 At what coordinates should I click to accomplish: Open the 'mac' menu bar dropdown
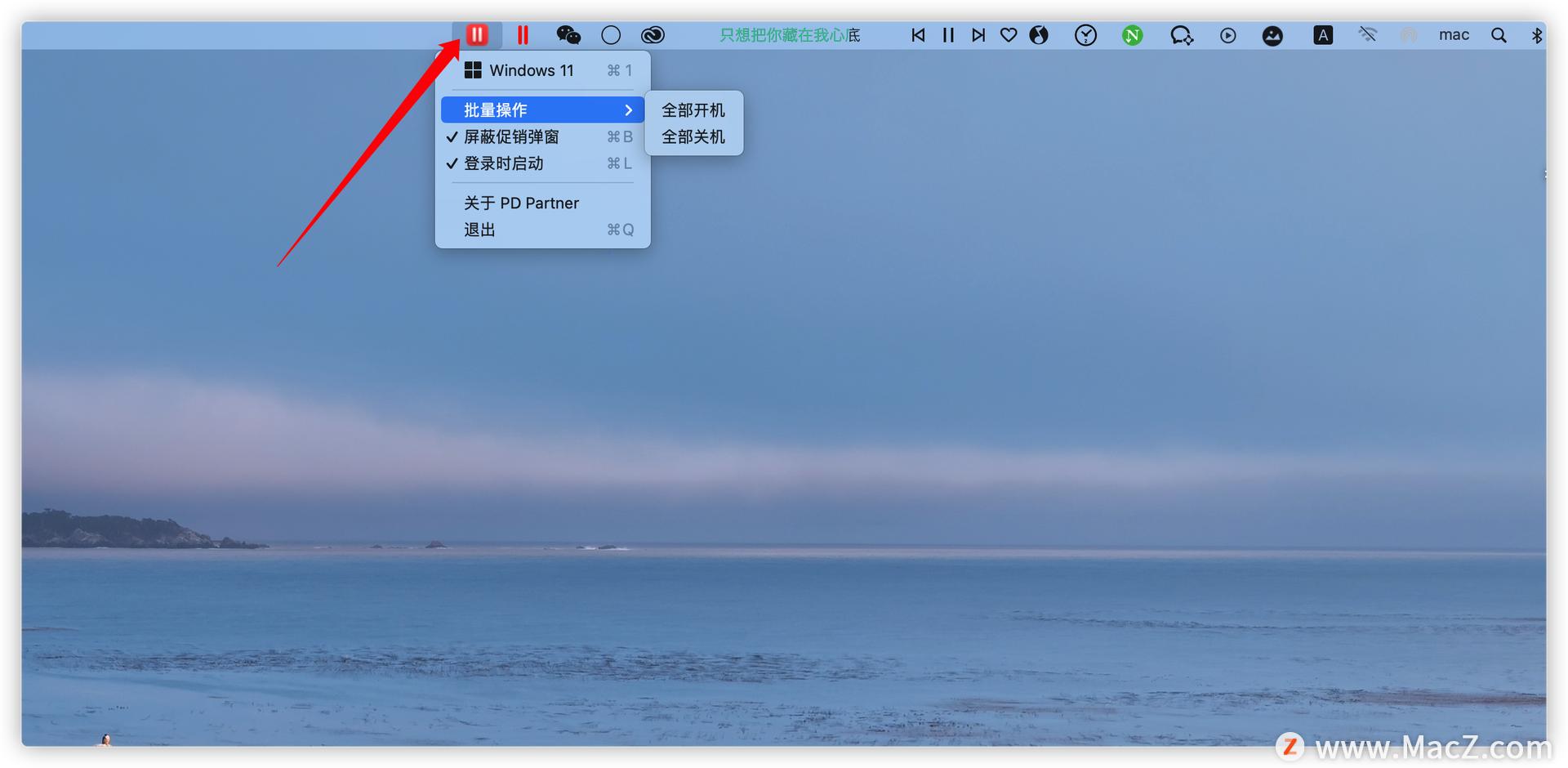click(x=1454, y=34)
